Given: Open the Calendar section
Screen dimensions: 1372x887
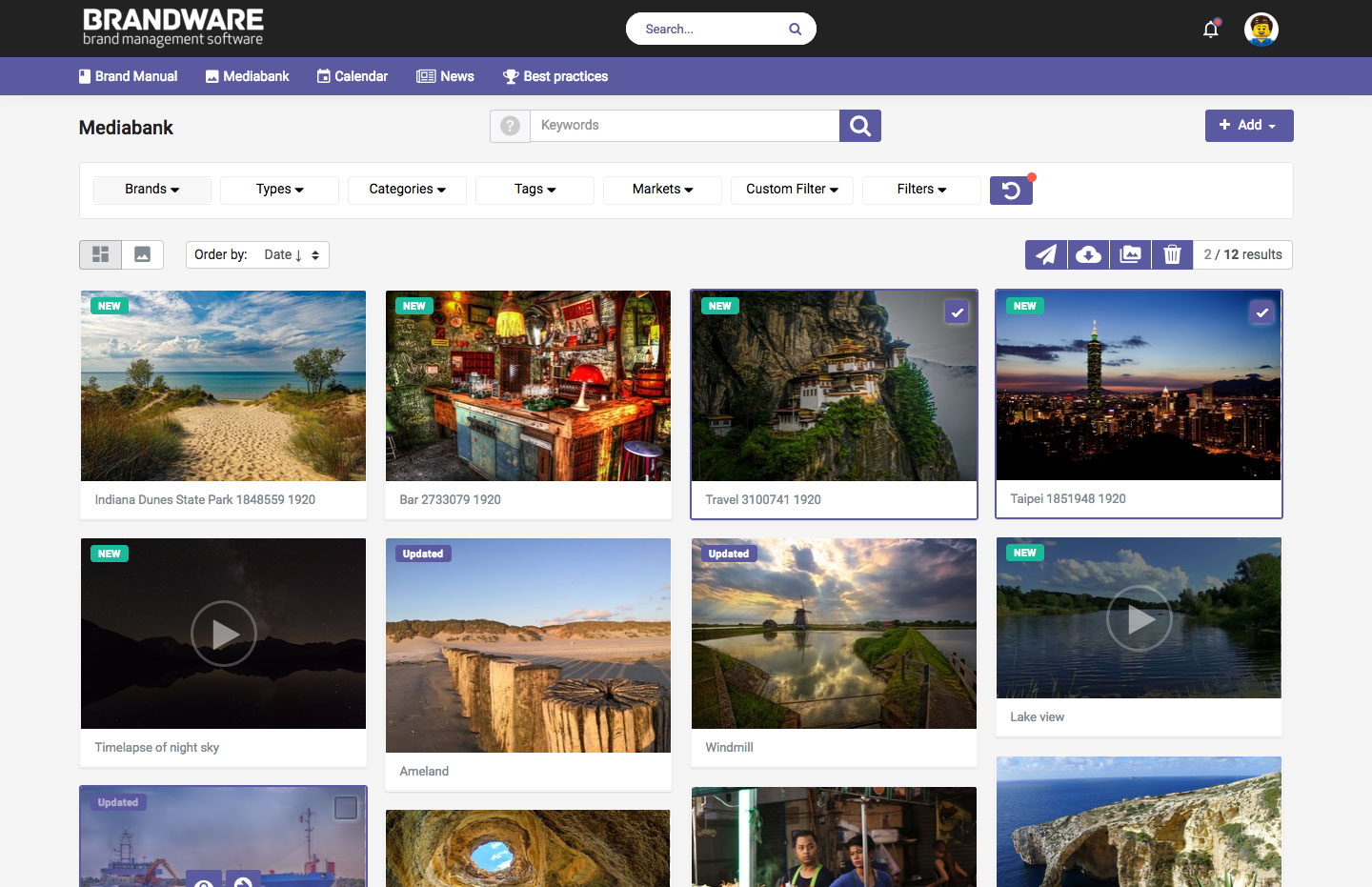Looking at the screenshot, I should pos(352,76).
